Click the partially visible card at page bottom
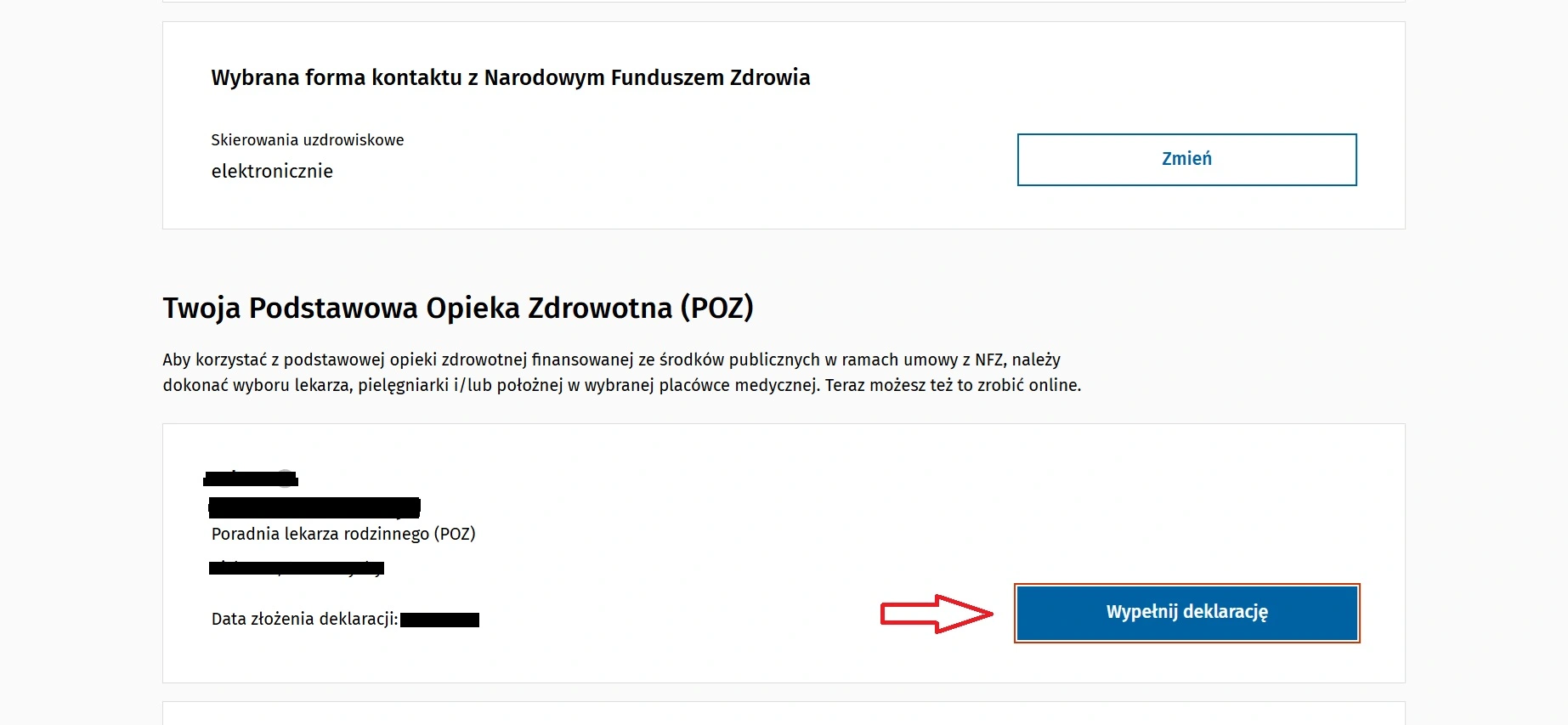 pyautogui.click(x=783, y=713)
